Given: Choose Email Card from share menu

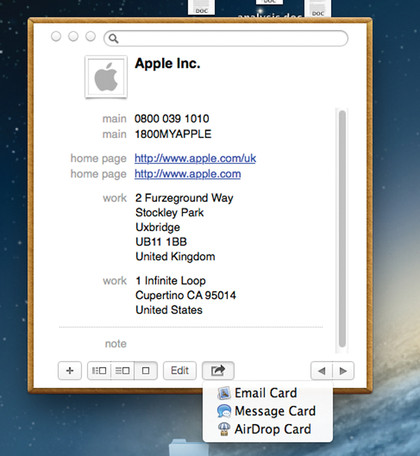Looking at the screenshot, I should [268, 393].
